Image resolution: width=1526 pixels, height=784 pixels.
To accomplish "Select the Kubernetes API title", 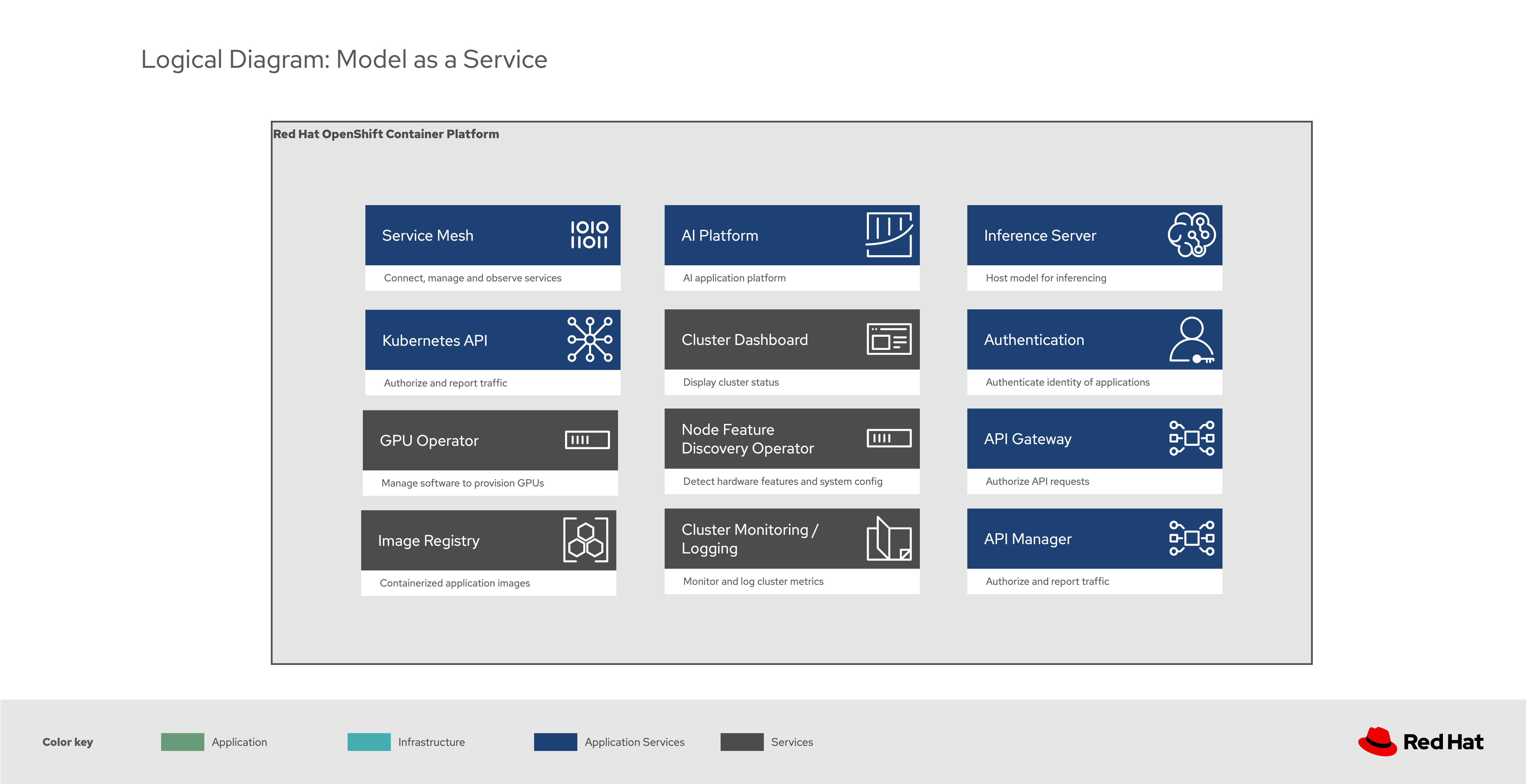I will tap(435, 340).
